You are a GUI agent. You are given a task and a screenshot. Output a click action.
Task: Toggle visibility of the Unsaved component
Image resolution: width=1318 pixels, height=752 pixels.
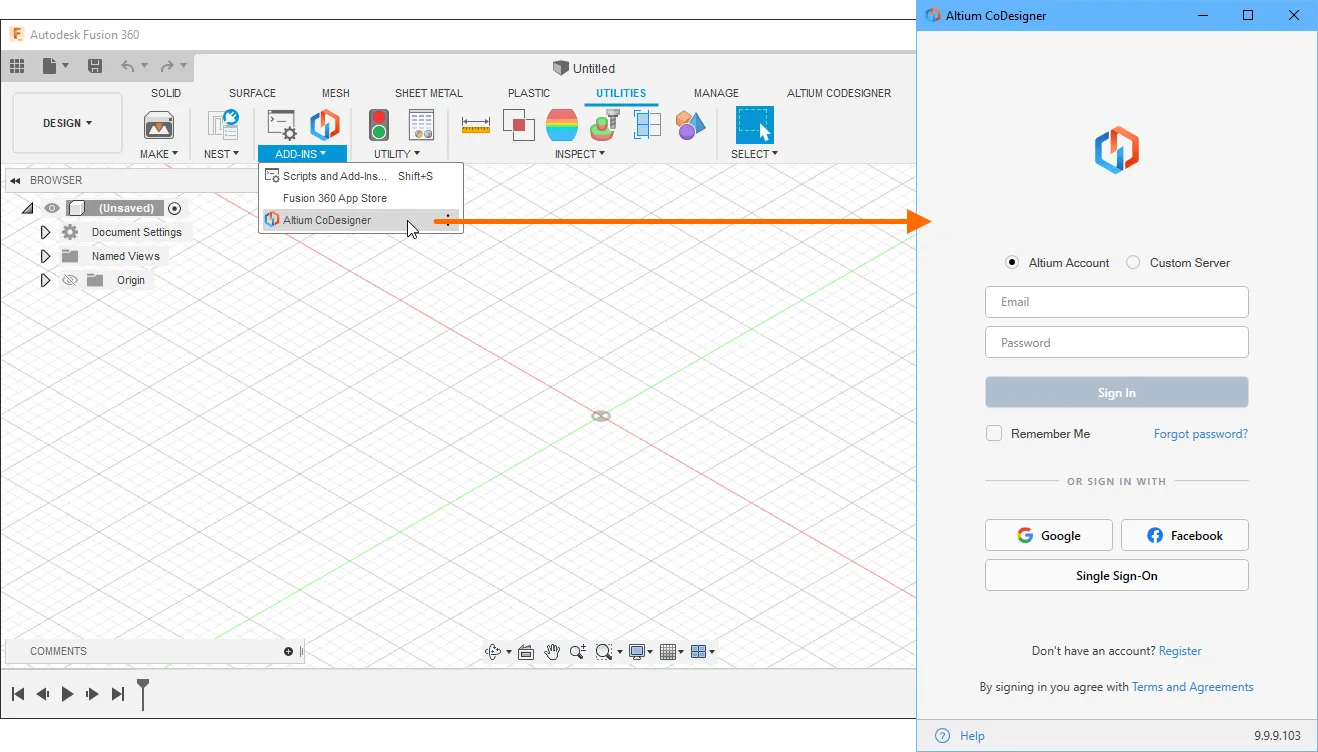coord(52,209)
